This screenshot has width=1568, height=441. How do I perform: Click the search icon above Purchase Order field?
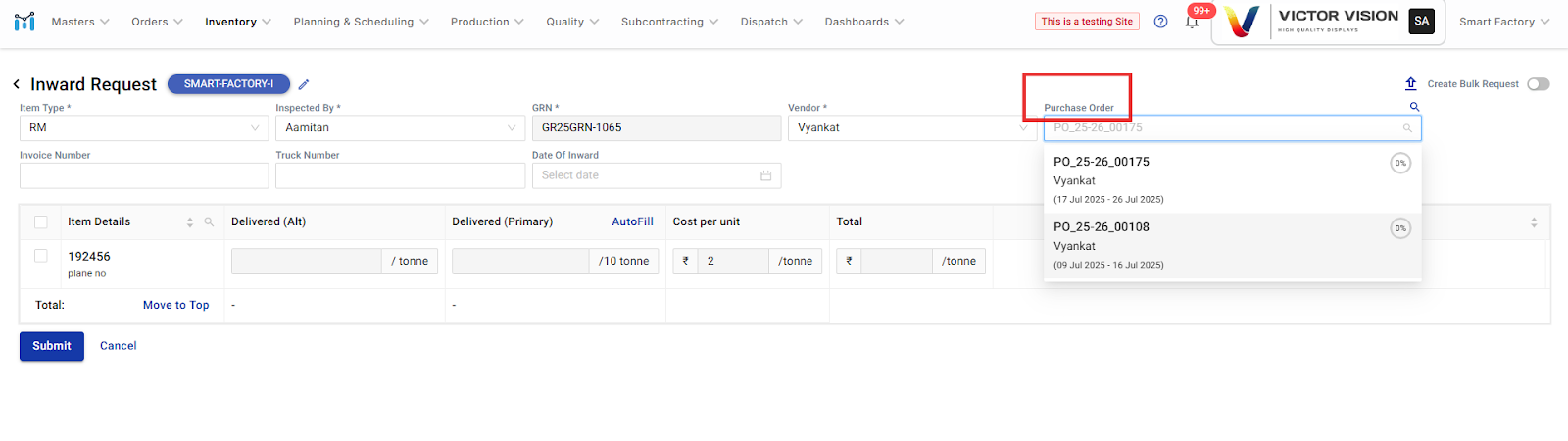coord(1414,107)
